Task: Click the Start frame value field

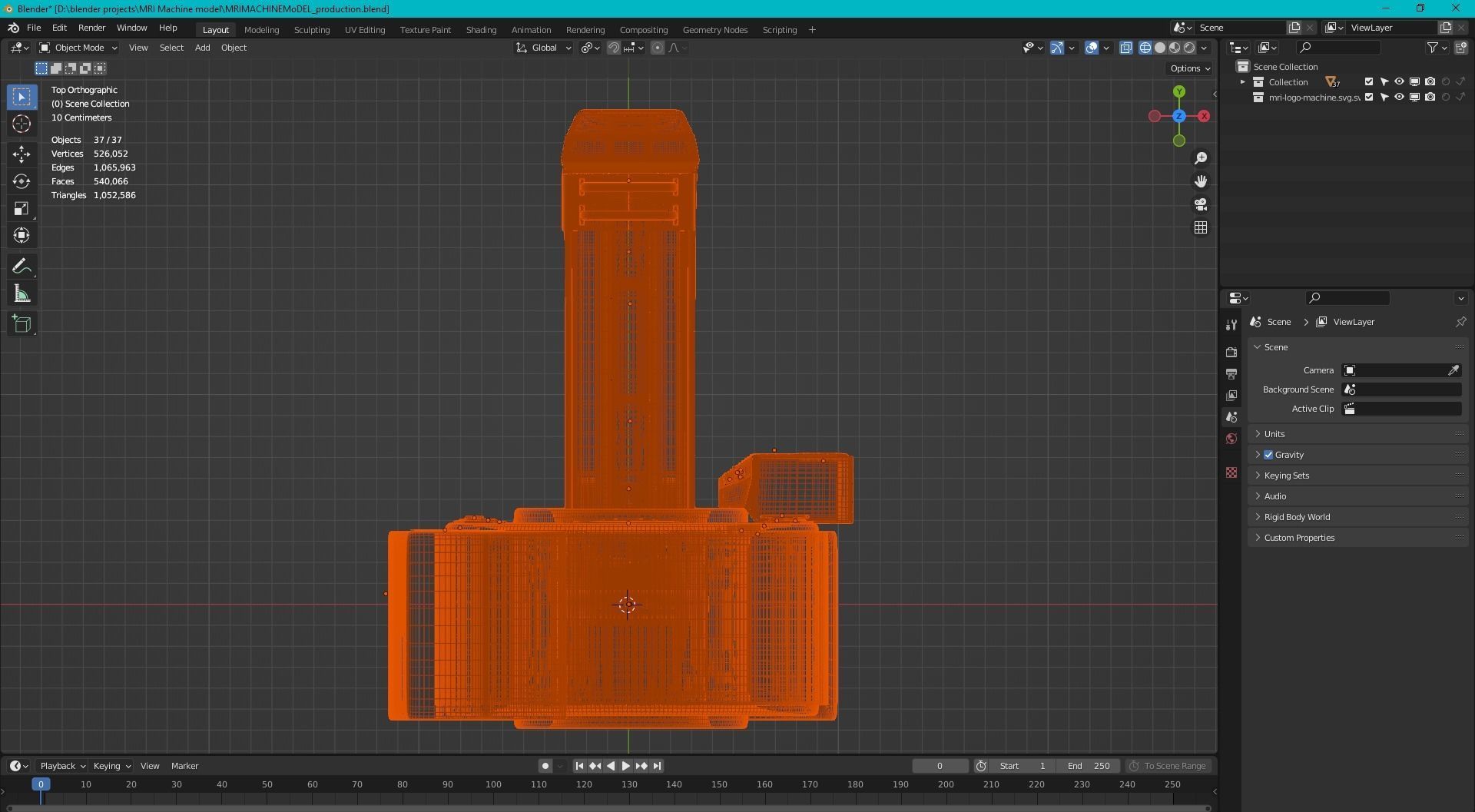Action: click(1022, 766)
